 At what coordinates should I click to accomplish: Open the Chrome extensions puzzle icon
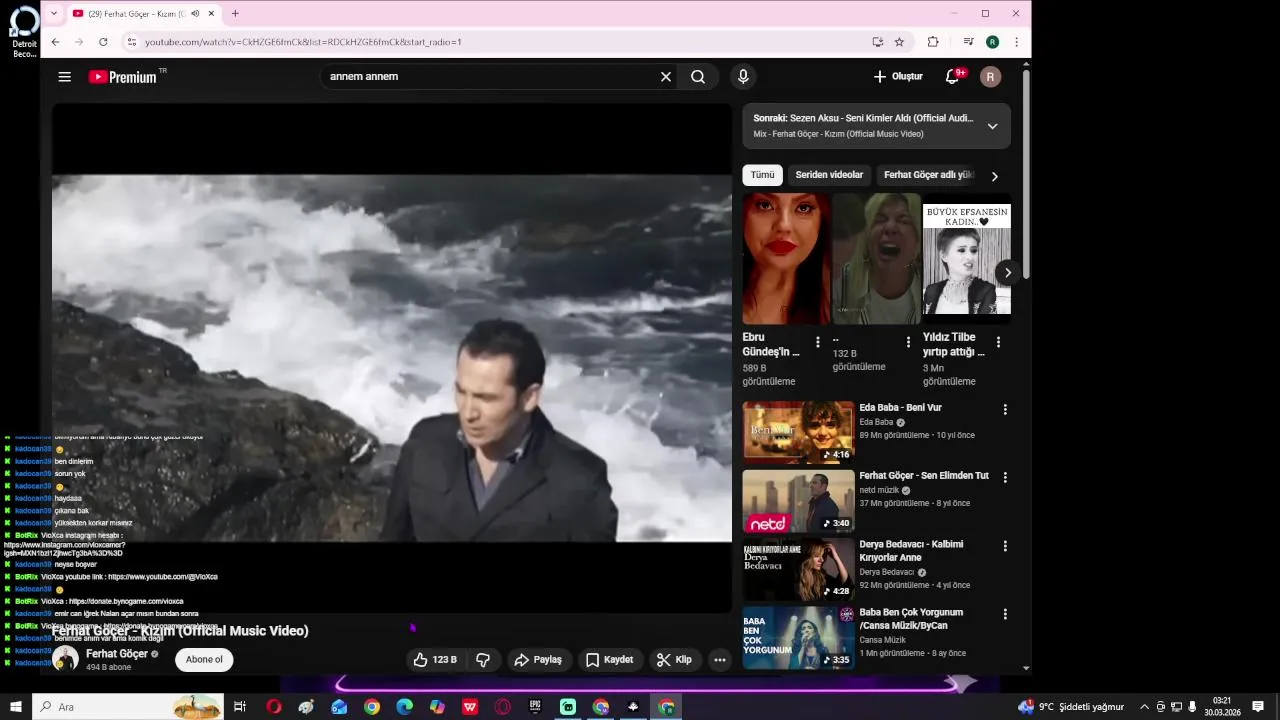pos(933,42)
